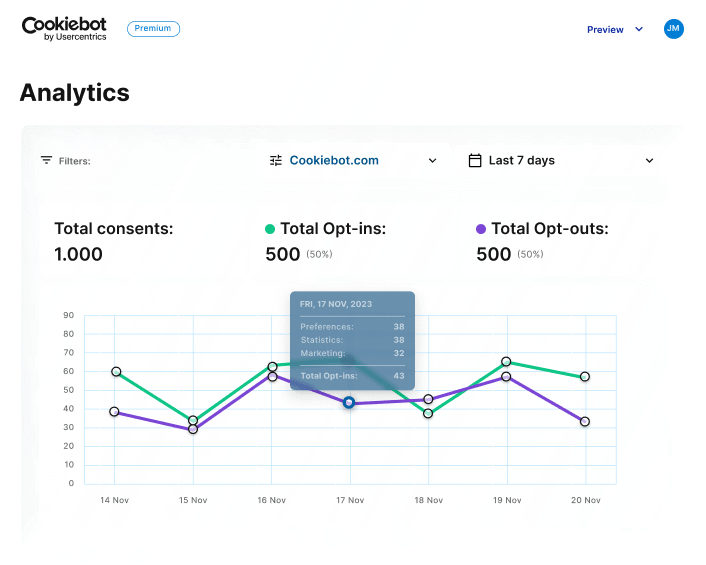Click the purple 20 Nov data point

585,422
